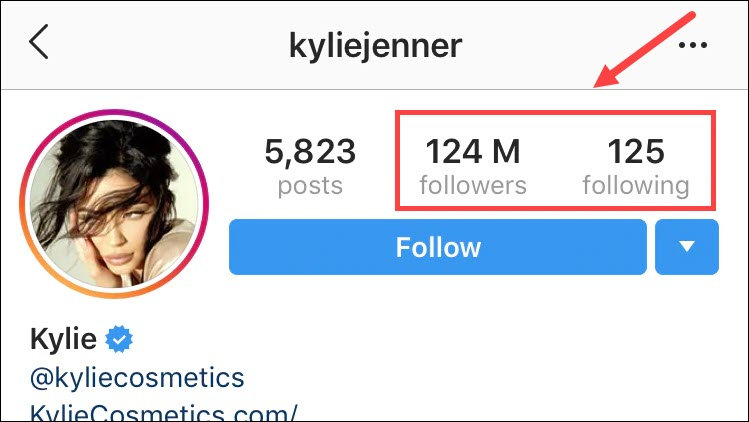749x422 pixels.
Task: Tap the gray "posts" label
Action: click(310, 185)
